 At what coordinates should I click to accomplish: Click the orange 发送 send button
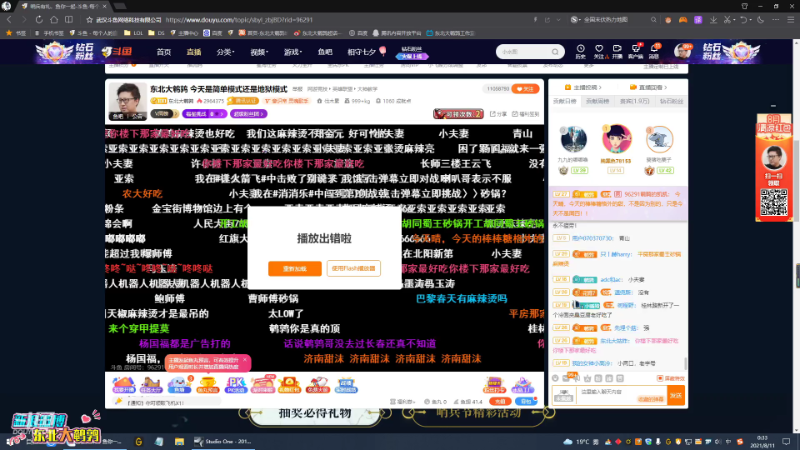pos(676,395)
